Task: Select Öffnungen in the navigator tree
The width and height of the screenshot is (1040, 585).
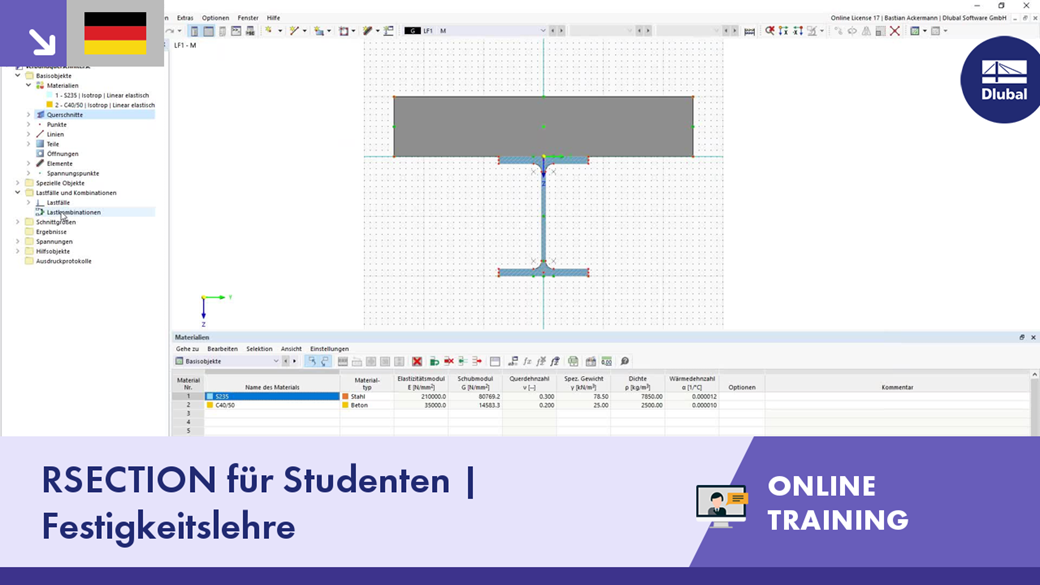Action: [62, 154]
